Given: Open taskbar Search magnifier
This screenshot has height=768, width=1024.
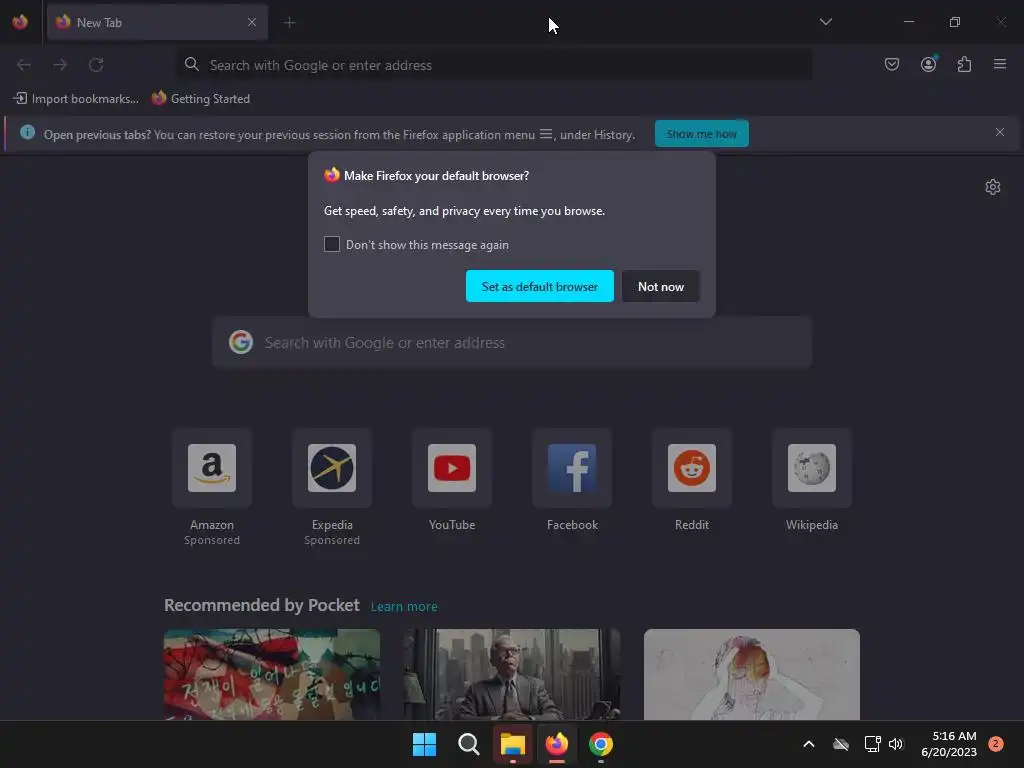Looking at the screenshot, I should 468,744.
